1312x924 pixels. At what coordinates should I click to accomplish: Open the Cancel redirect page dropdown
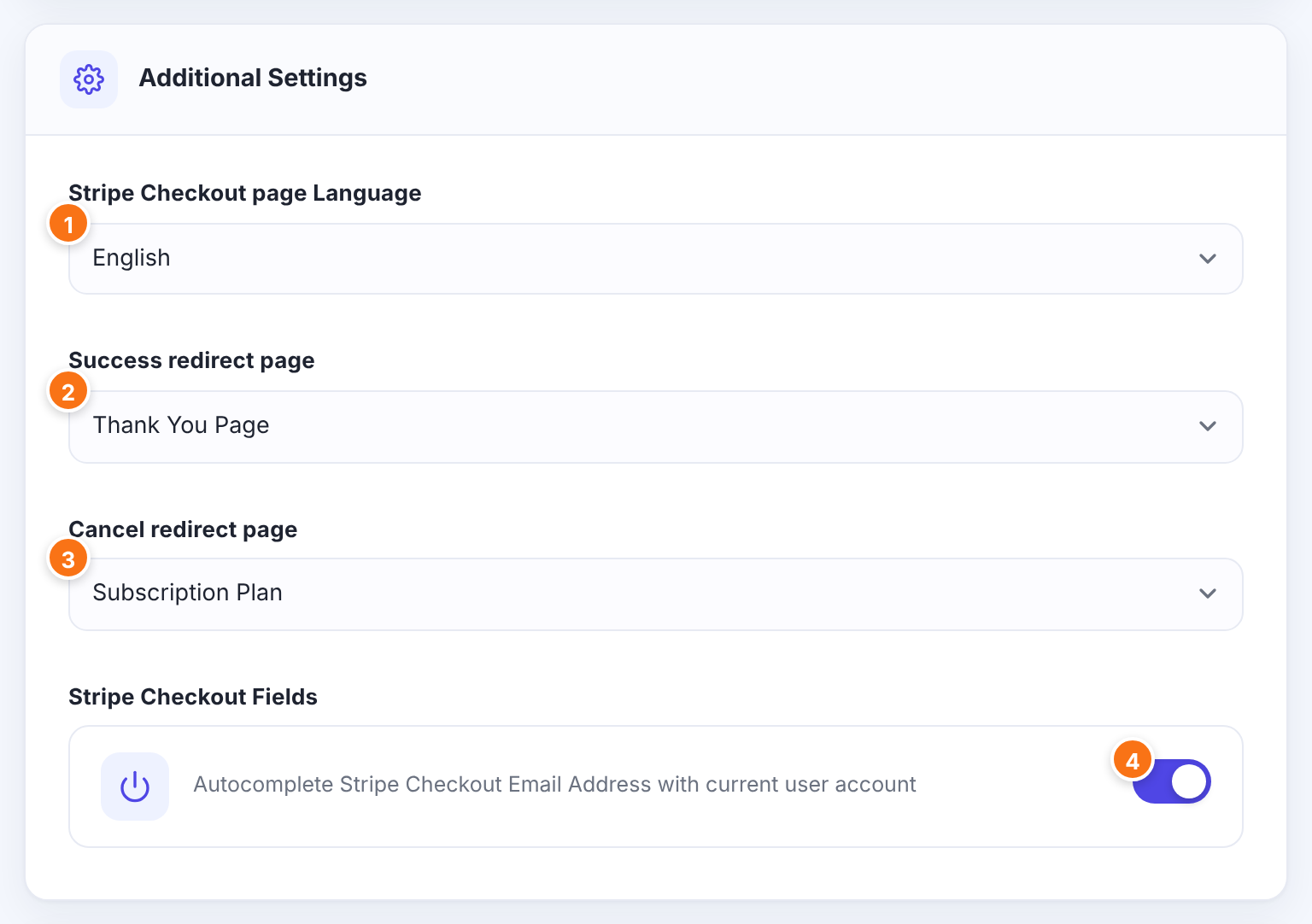point(656,594)
